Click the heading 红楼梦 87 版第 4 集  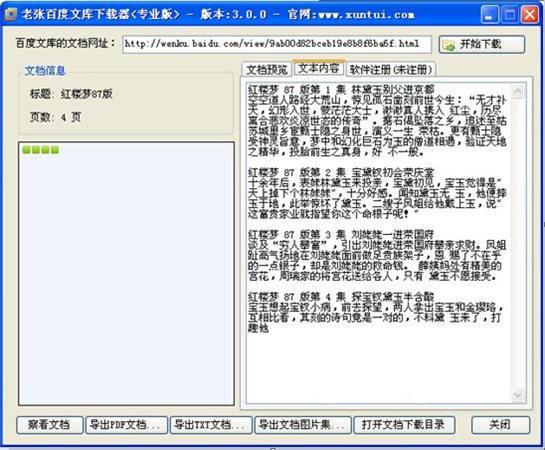pos(341,297)
